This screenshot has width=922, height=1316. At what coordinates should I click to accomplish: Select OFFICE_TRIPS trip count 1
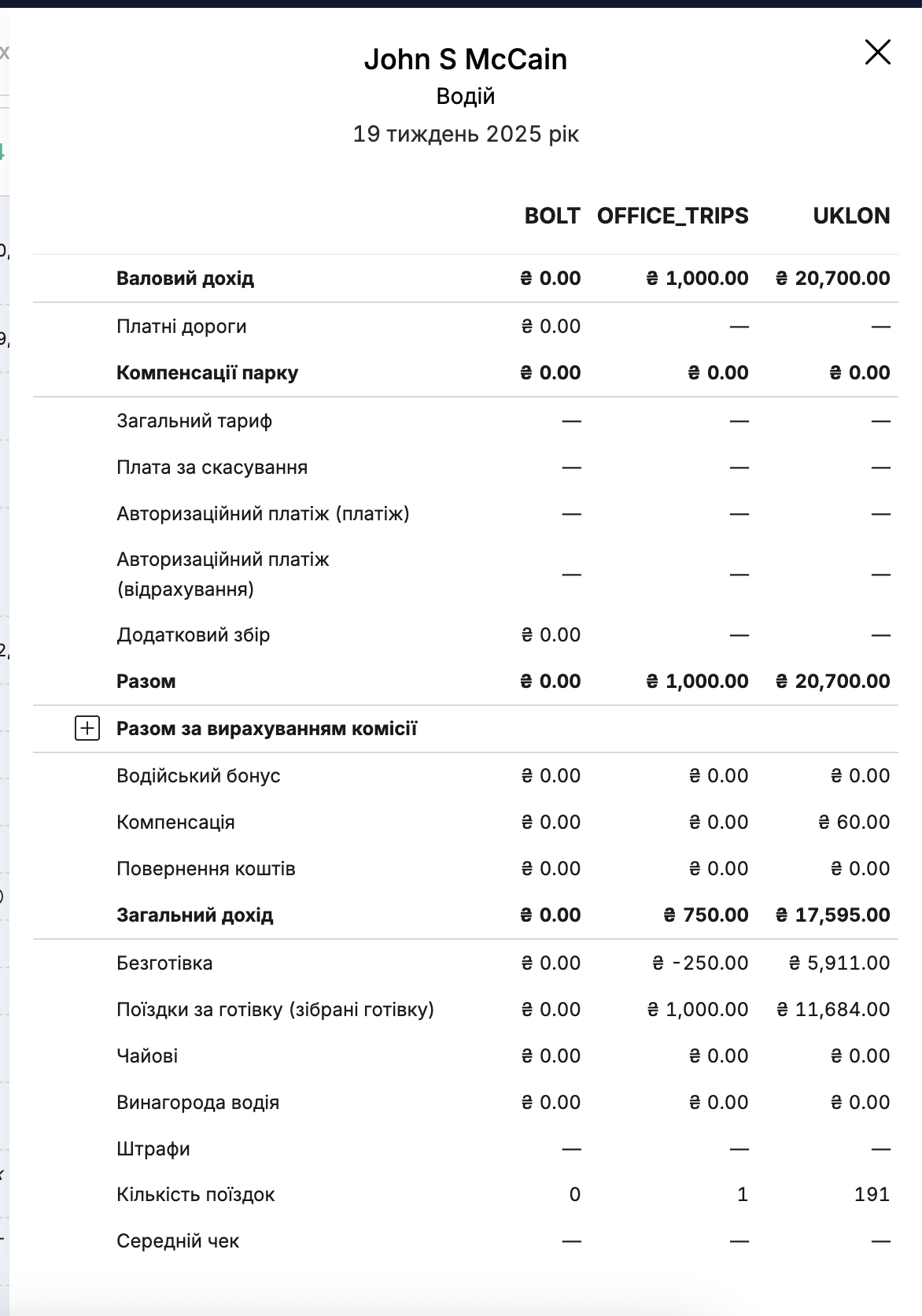[x=742, y=1194]
